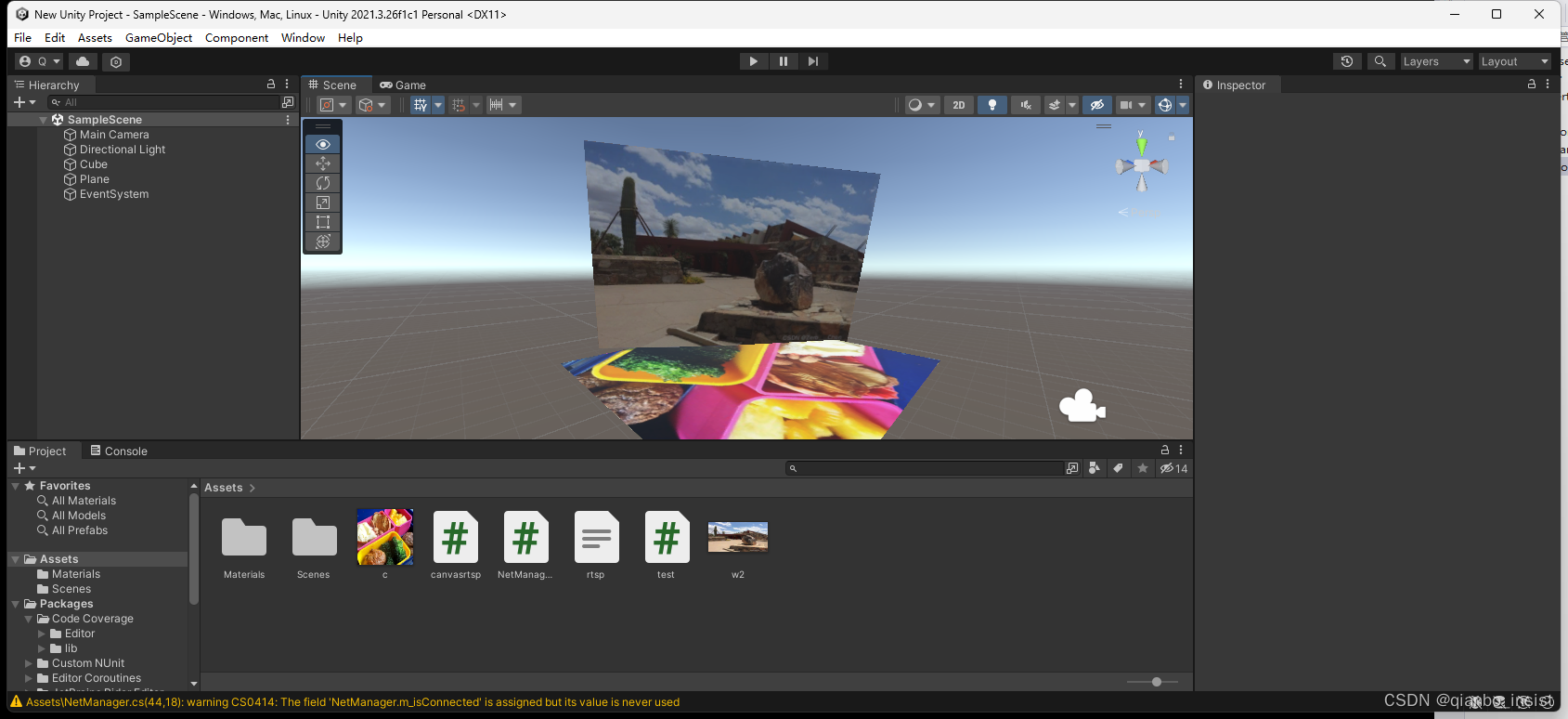This screenshot has height=719, width=1568.
Task: Open Undo History icon
Action: (1347, 61)
